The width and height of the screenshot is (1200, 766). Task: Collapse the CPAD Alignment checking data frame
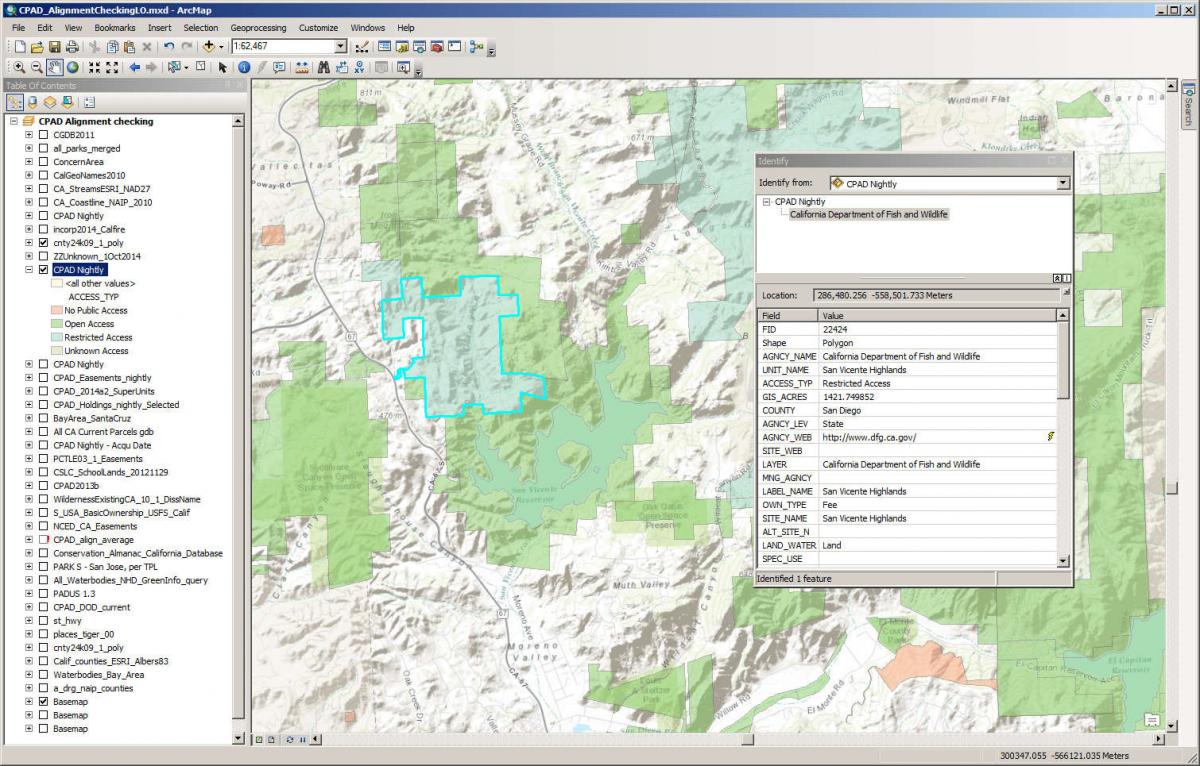(14, 122)
